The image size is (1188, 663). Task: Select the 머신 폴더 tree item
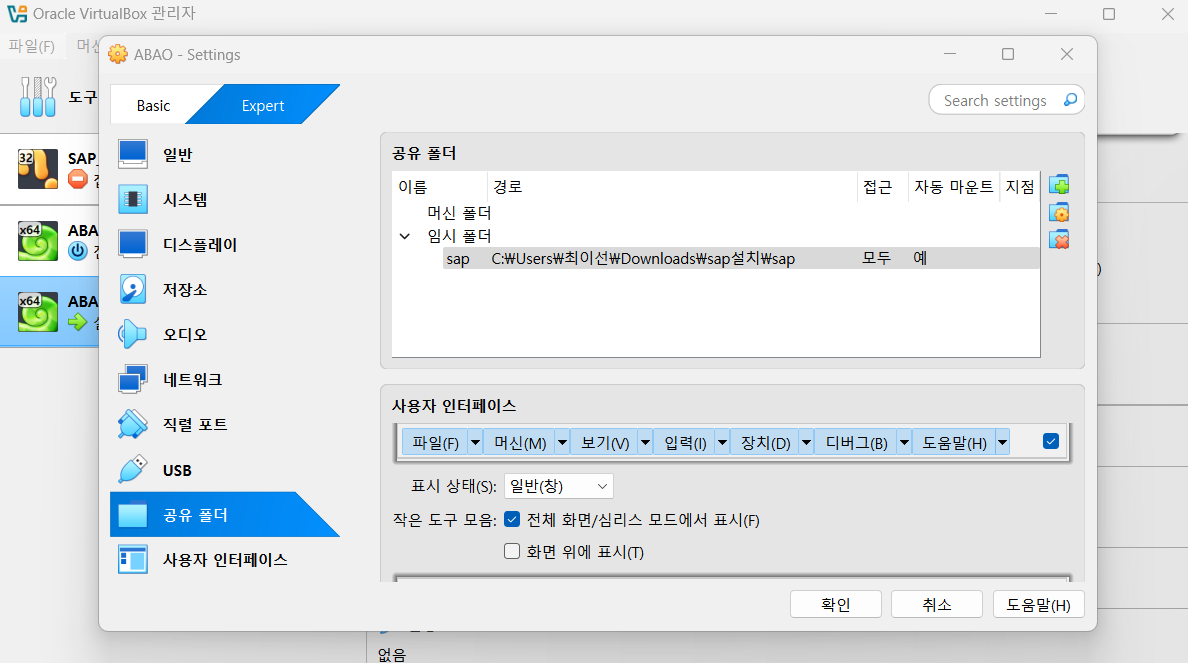(x=459, y=213)
